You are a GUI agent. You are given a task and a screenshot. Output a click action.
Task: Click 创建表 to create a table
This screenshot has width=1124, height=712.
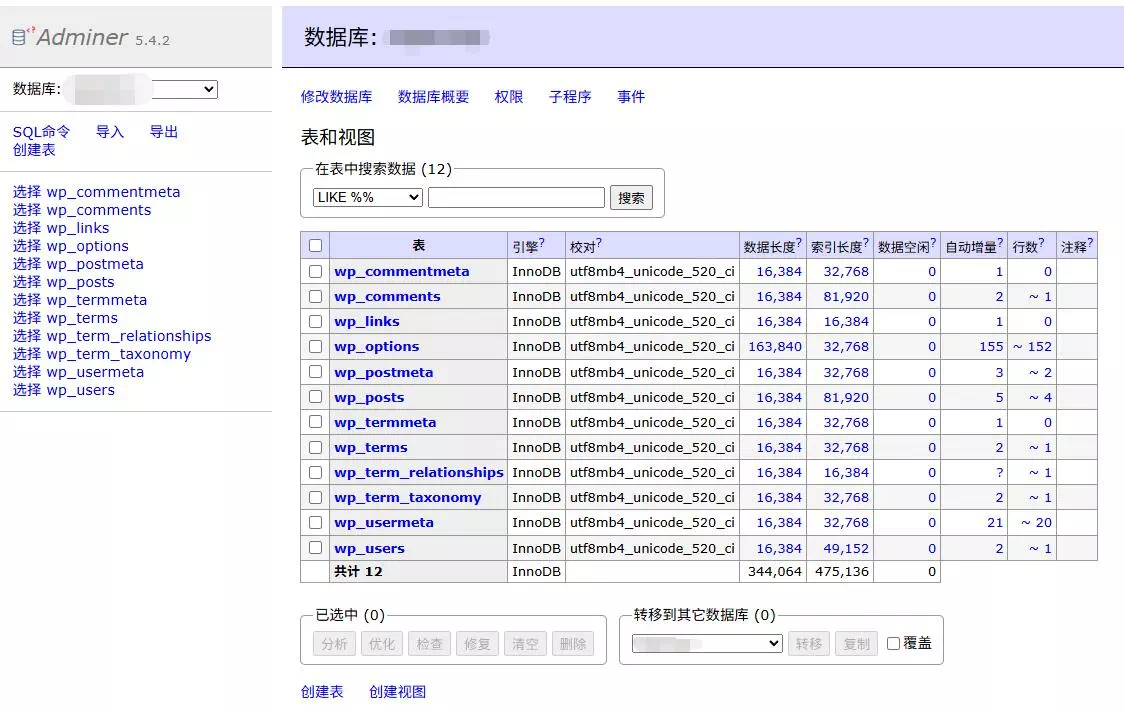tap(322, 691)
